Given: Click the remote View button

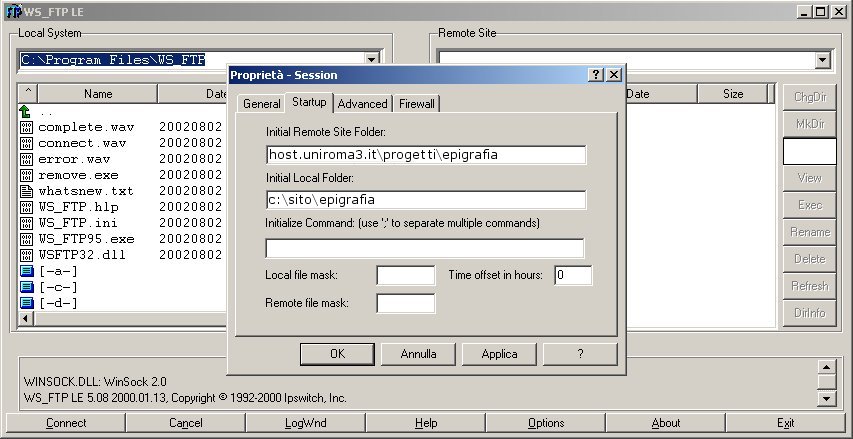Looking at the screenshot, I should click(809, 178).
